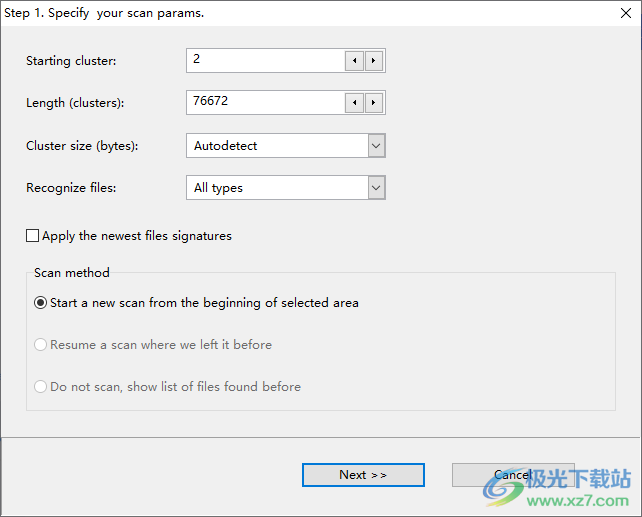This screenshot has height=517, width=642.
Task: Focus the Length (clusters) input field
Action: click(265, 102)
